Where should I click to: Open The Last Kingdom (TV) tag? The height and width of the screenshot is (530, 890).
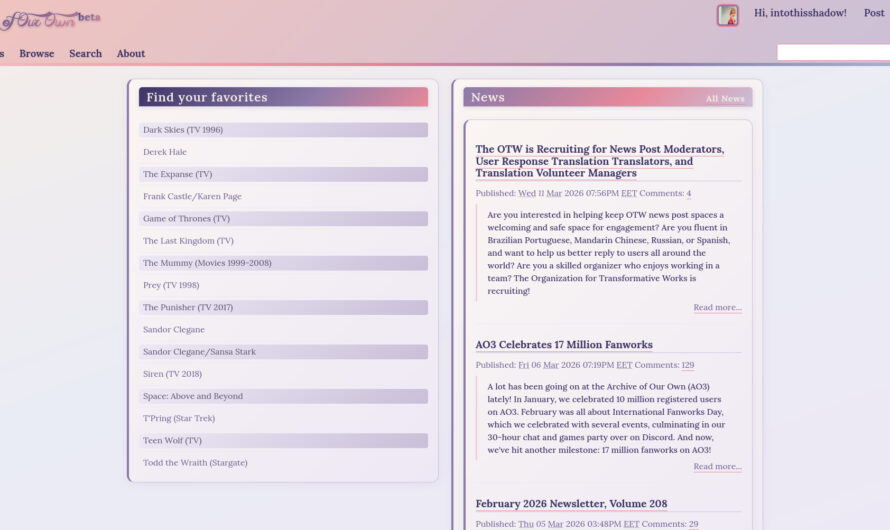coord(188,241)
